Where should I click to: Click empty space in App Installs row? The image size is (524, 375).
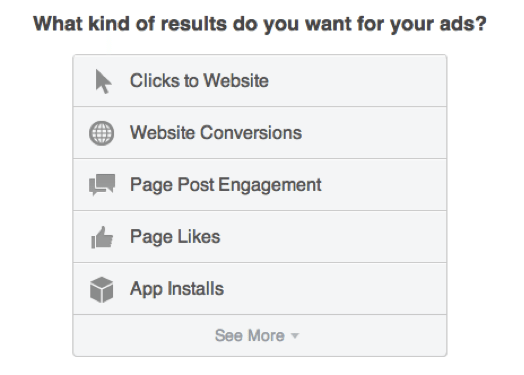(x=334, y=289)
